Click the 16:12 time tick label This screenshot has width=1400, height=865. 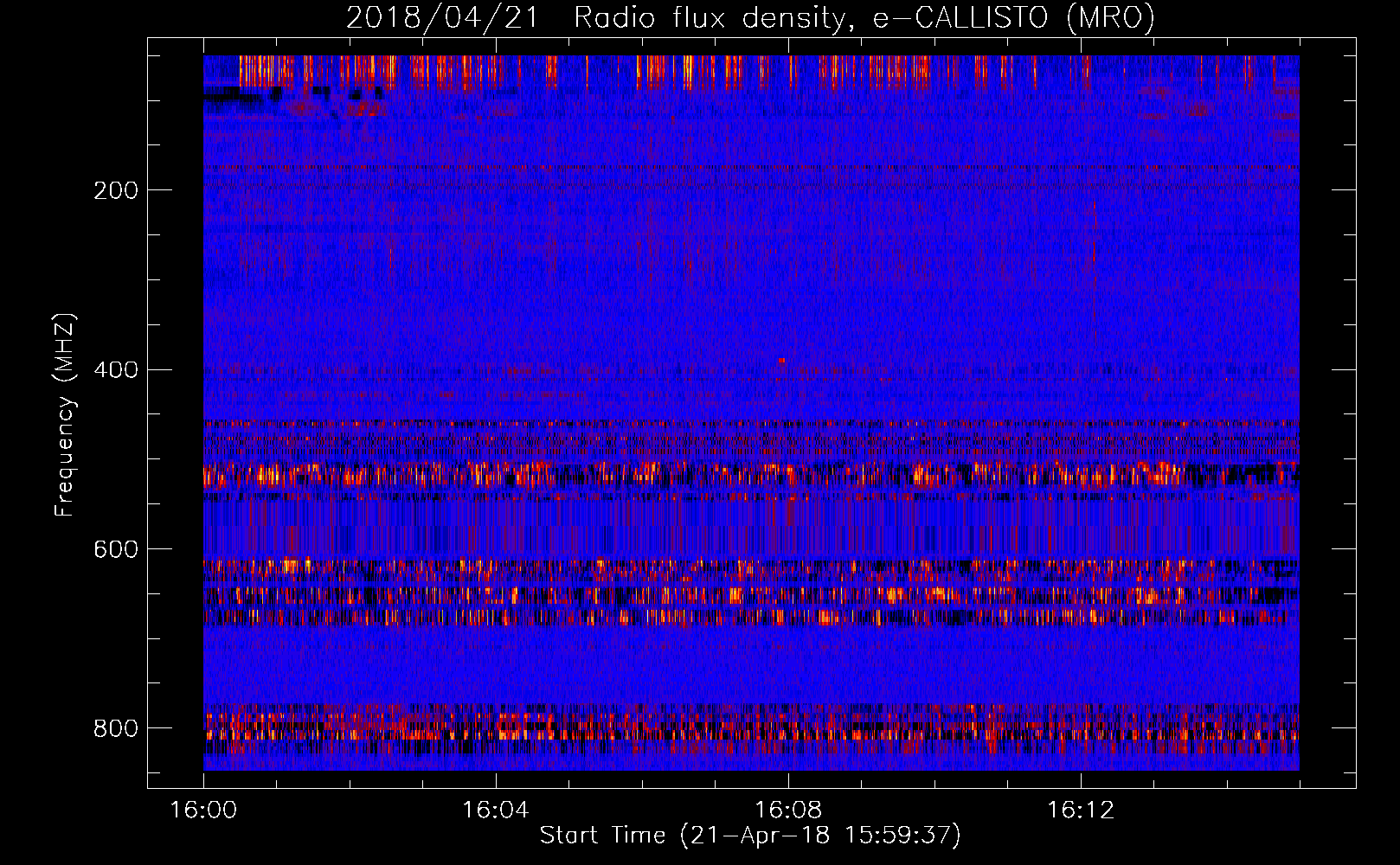tap(1081, 811)
